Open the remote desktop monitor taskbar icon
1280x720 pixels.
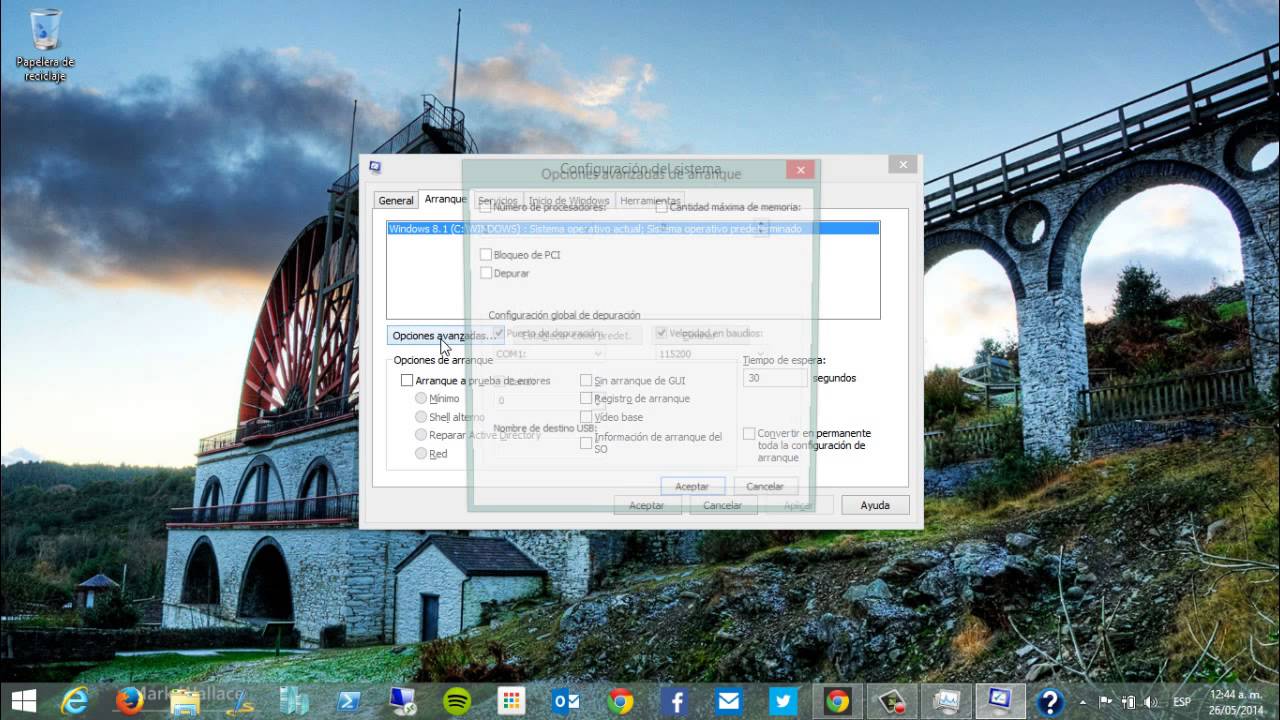[x=403, y=701]
